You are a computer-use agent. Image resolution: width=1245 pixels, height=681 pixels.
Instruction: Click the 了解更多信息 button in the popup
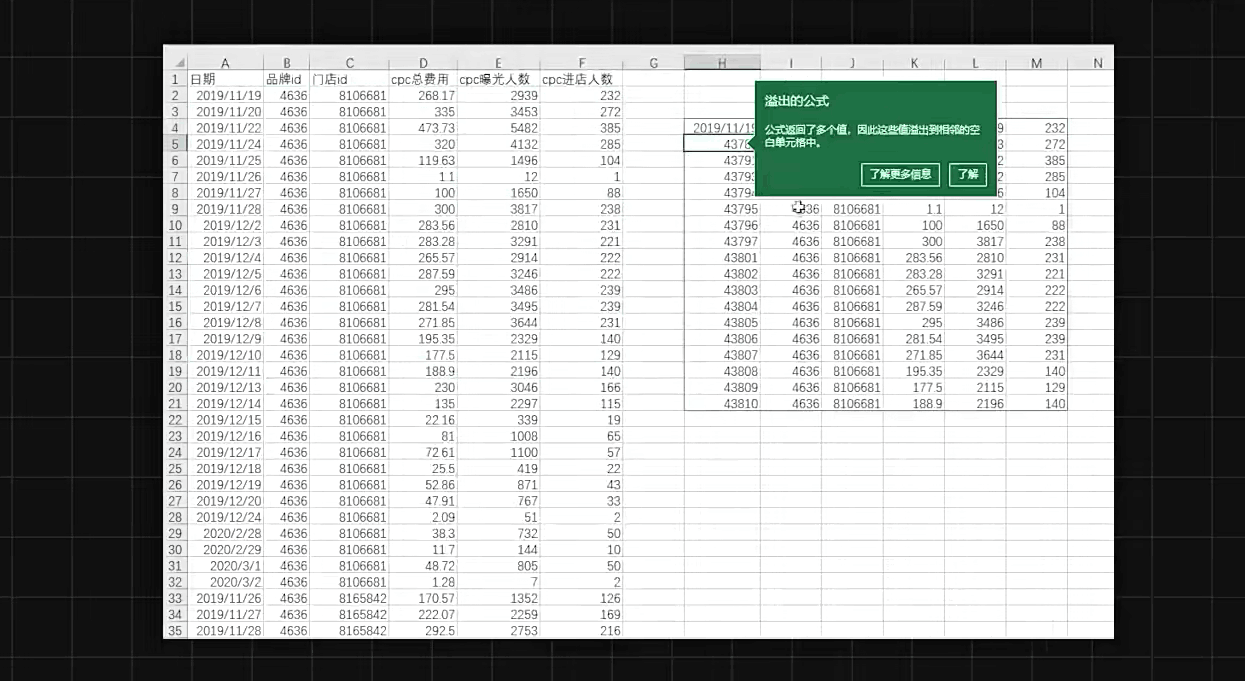pos(900,174)
